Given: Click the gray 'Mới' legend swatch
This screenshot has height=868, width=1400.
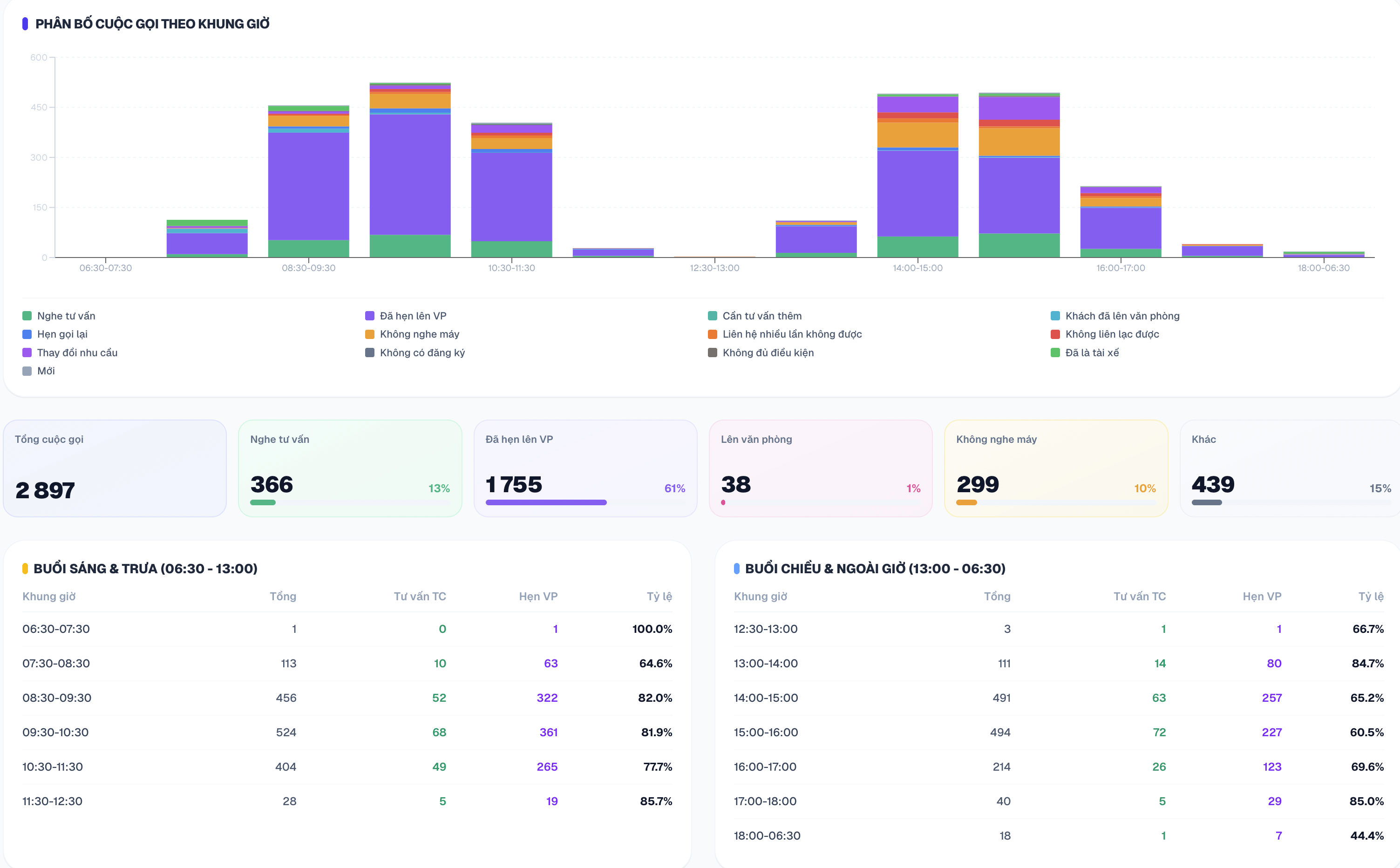Looking at the screenshot, I should (27, 371).
